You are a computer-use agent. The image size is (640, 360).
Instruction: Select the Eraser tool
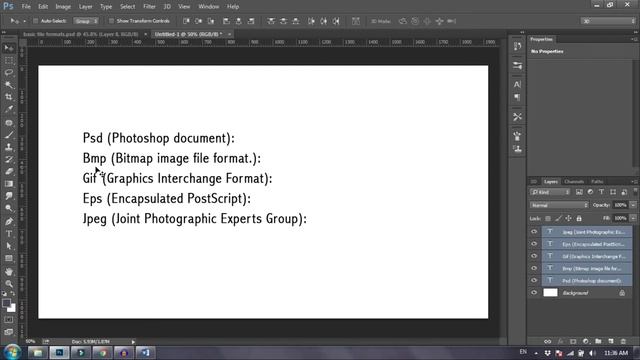tap(9, 171)
